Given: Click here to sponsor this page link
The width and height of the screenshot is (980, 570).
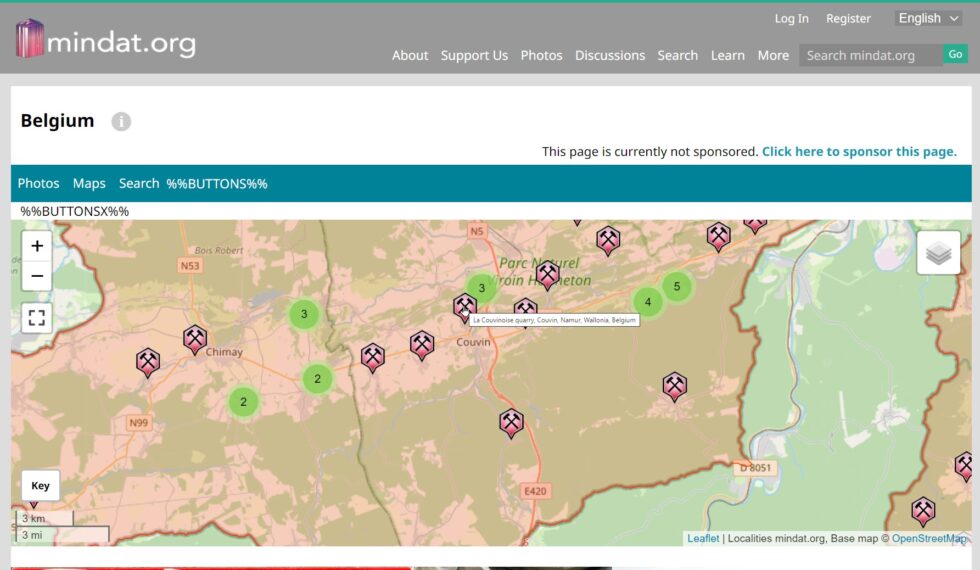Looking at the screenshot, I should point(859,152).
